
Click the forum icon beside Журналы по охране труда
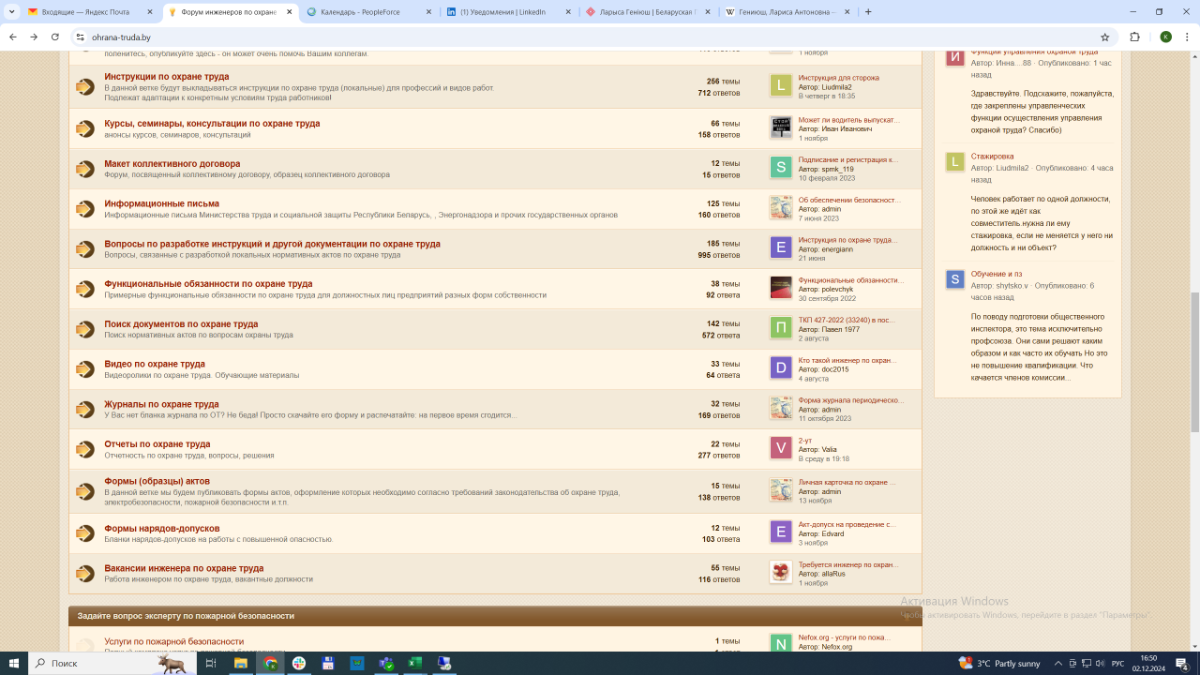(x=85, y=408)
